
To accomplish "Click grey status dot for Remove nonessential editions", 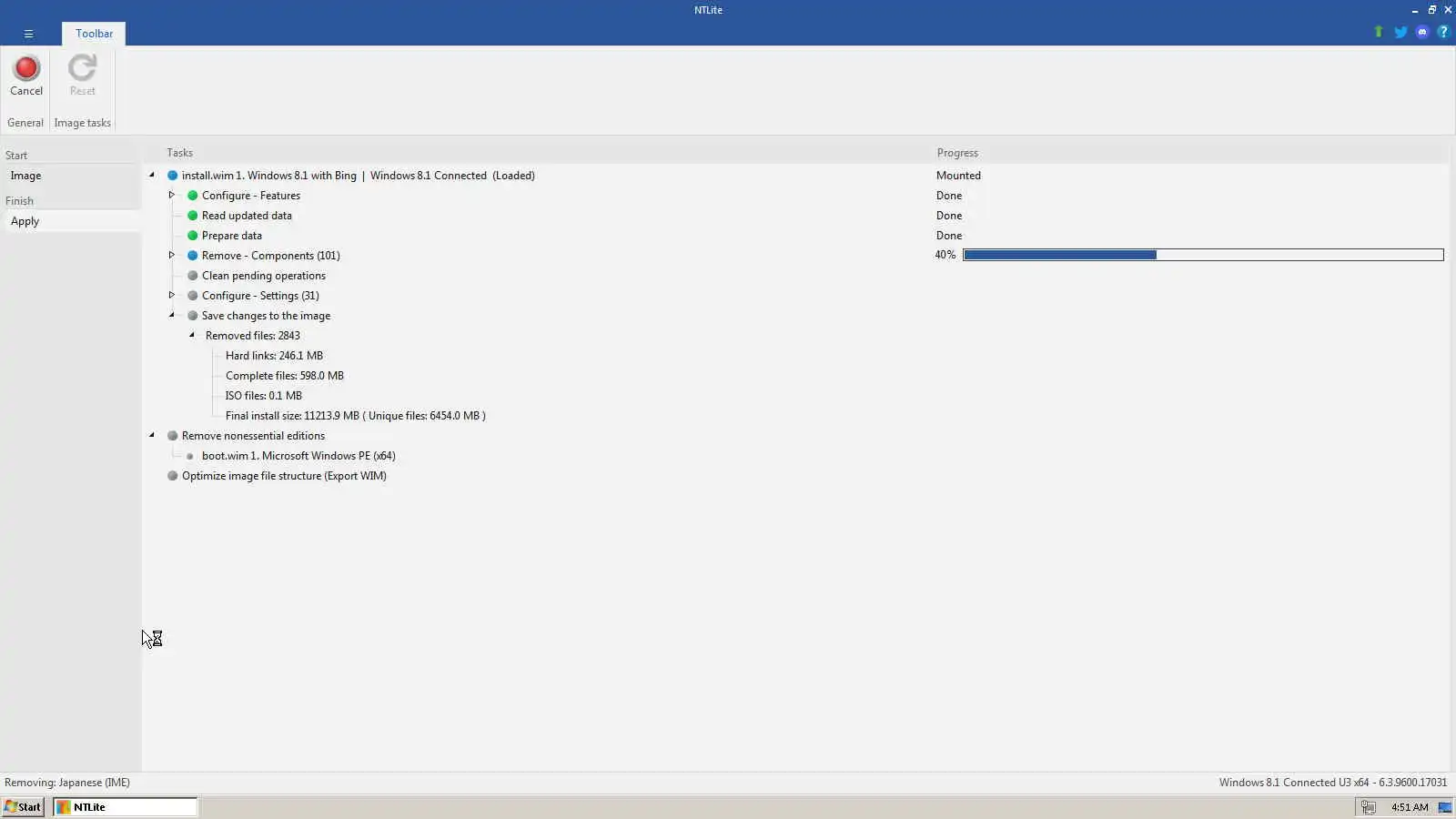I will pos(172,436).
